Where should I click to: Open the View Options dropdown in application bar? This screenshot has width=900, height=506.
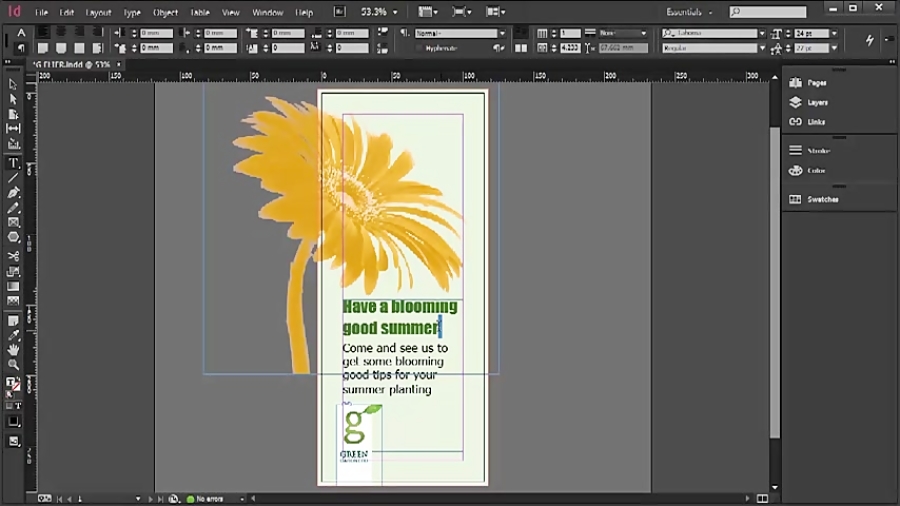click(x=428, y=11)
